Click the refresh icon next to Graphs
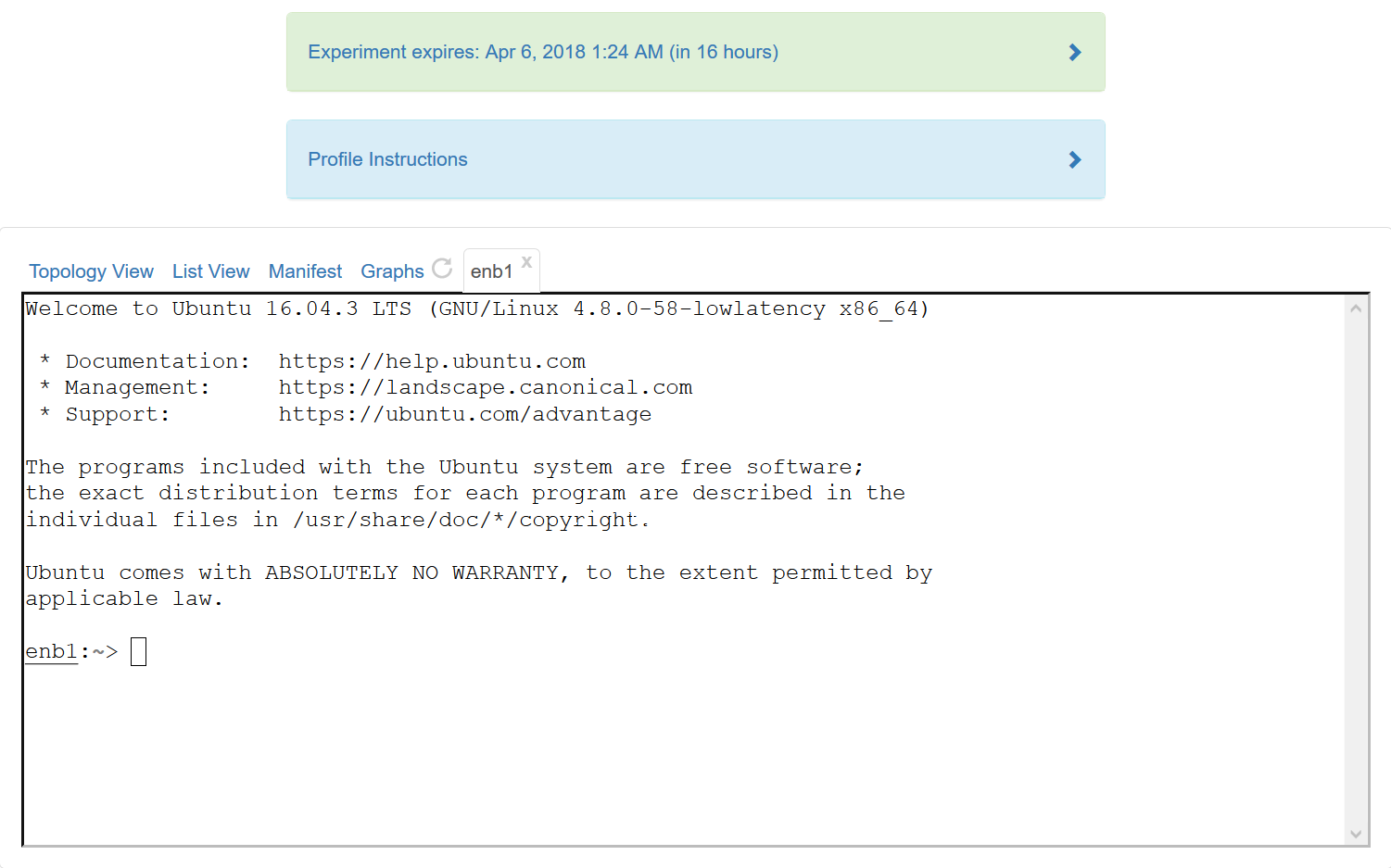1391x868 pixels. pyautogui.click(x=442, y=268)
